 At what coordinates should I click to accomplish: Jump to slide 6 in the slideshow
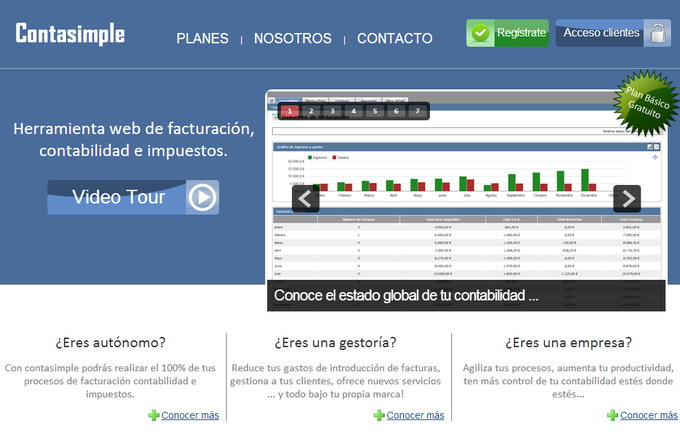[x=396, y=111]
